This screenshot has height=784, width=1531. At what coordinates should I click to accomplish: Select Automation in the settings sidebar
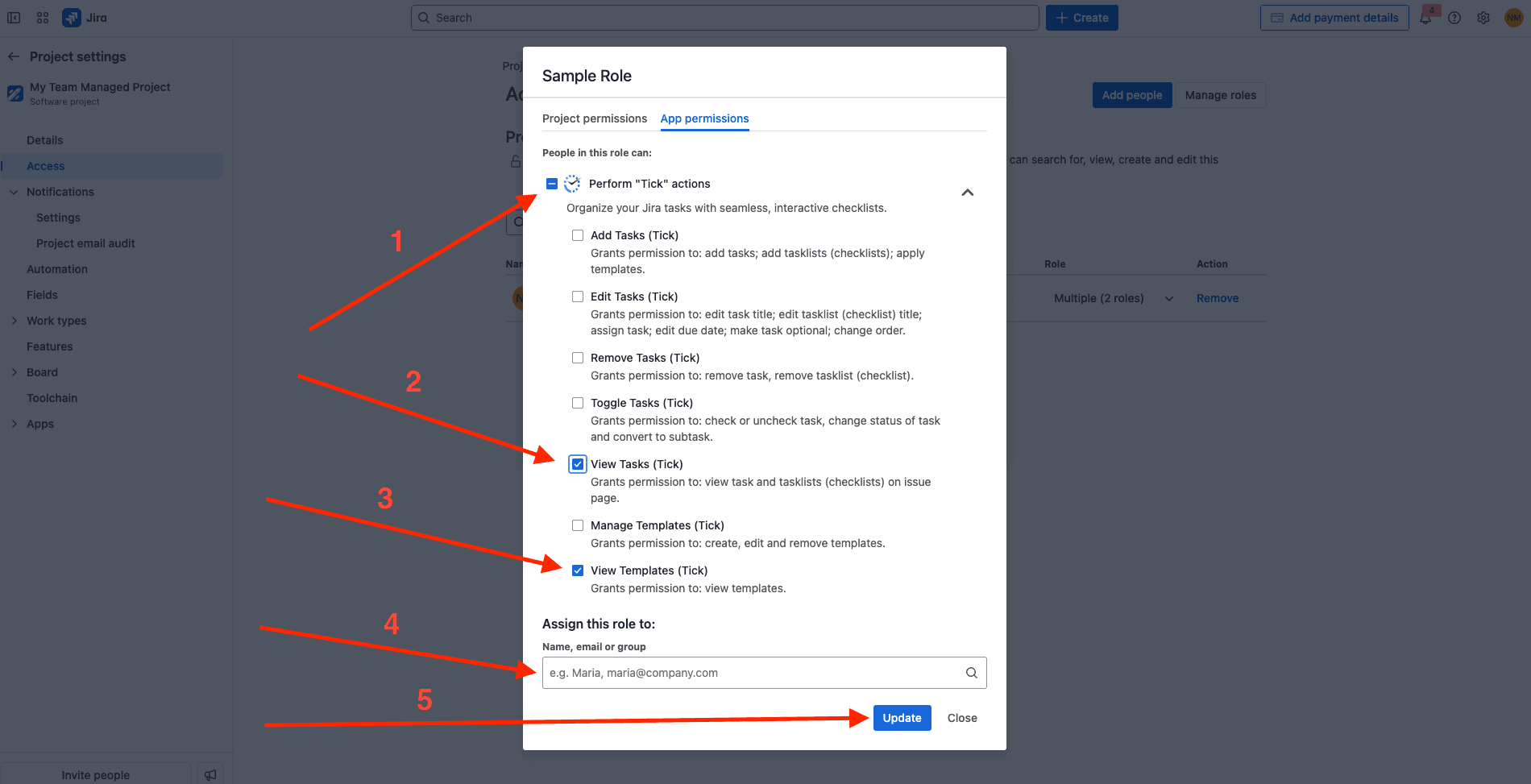57,269
